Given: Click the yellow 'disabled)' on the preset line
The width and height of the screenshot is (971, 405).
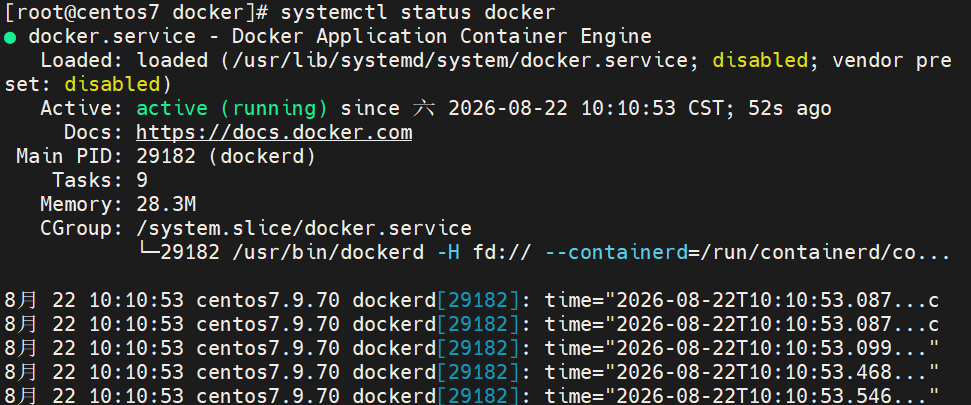Looking at the screenshot, I should point(117,84).
